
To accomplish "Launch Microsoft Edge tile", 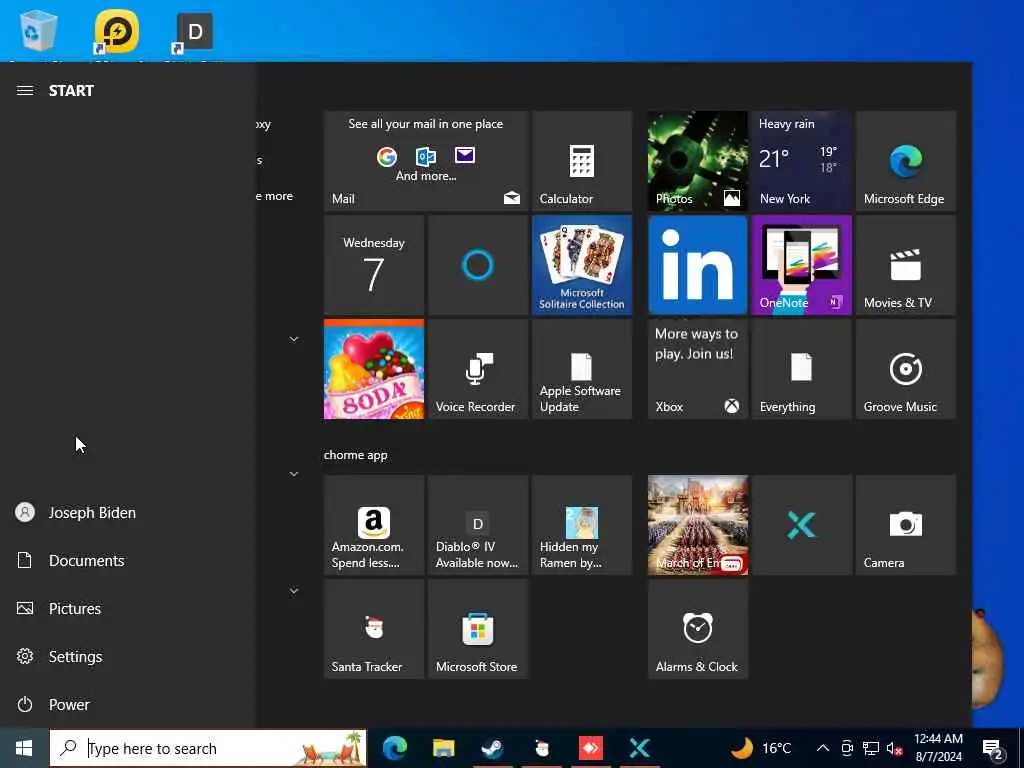I will click(x=906, y=161).
